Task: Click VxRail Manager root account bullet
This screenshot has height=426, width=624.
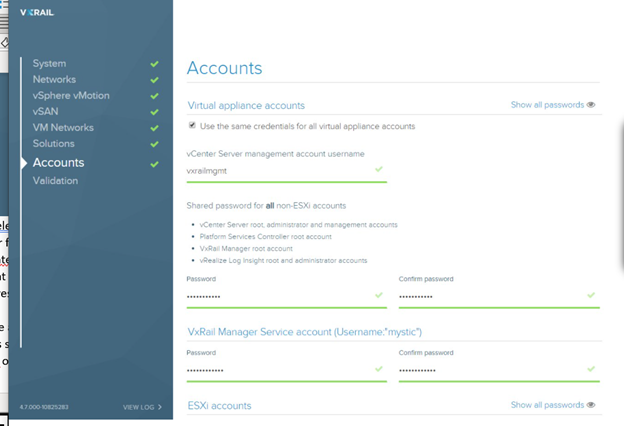Action: [246, 248]
